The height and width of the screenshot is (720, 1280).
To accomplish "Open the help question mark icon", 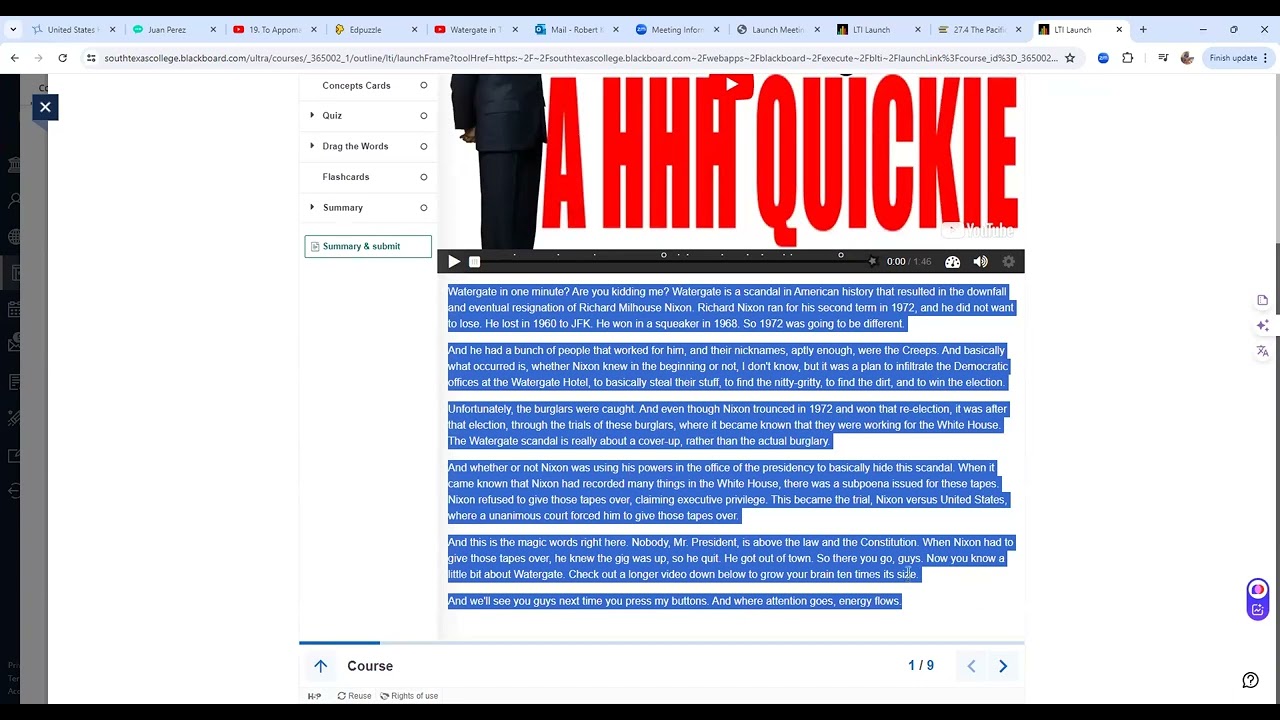I will tap(1250, 680).
